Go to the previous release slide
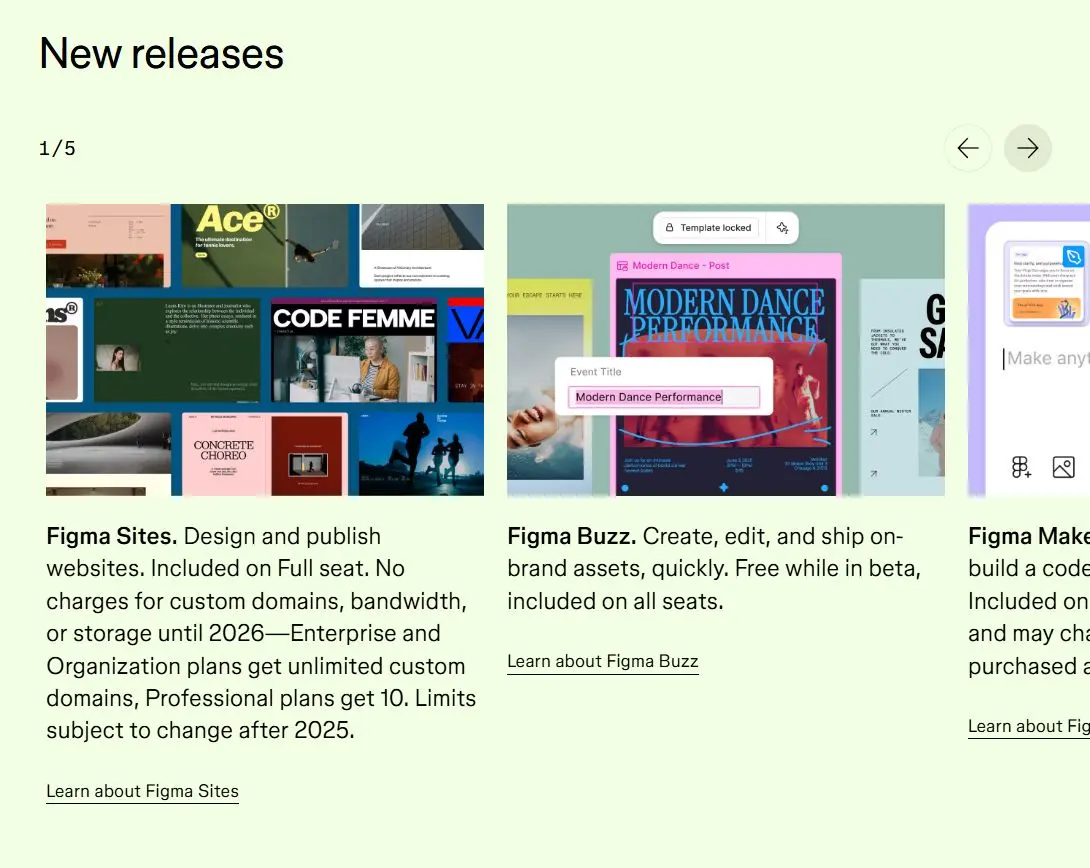Image resolution: width=1090 pixels, height=868 pixels. click(968, 148)
